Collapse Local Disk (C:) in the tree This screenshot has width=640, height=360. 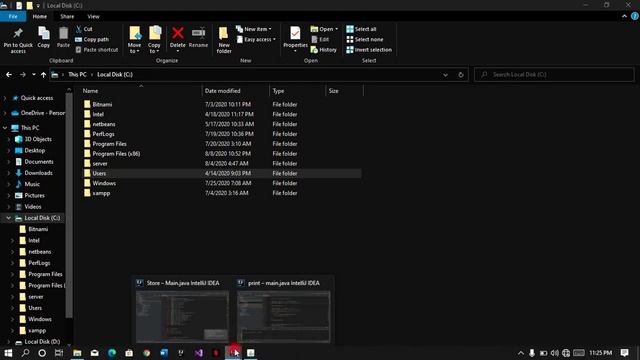click(x=8, y=218)
